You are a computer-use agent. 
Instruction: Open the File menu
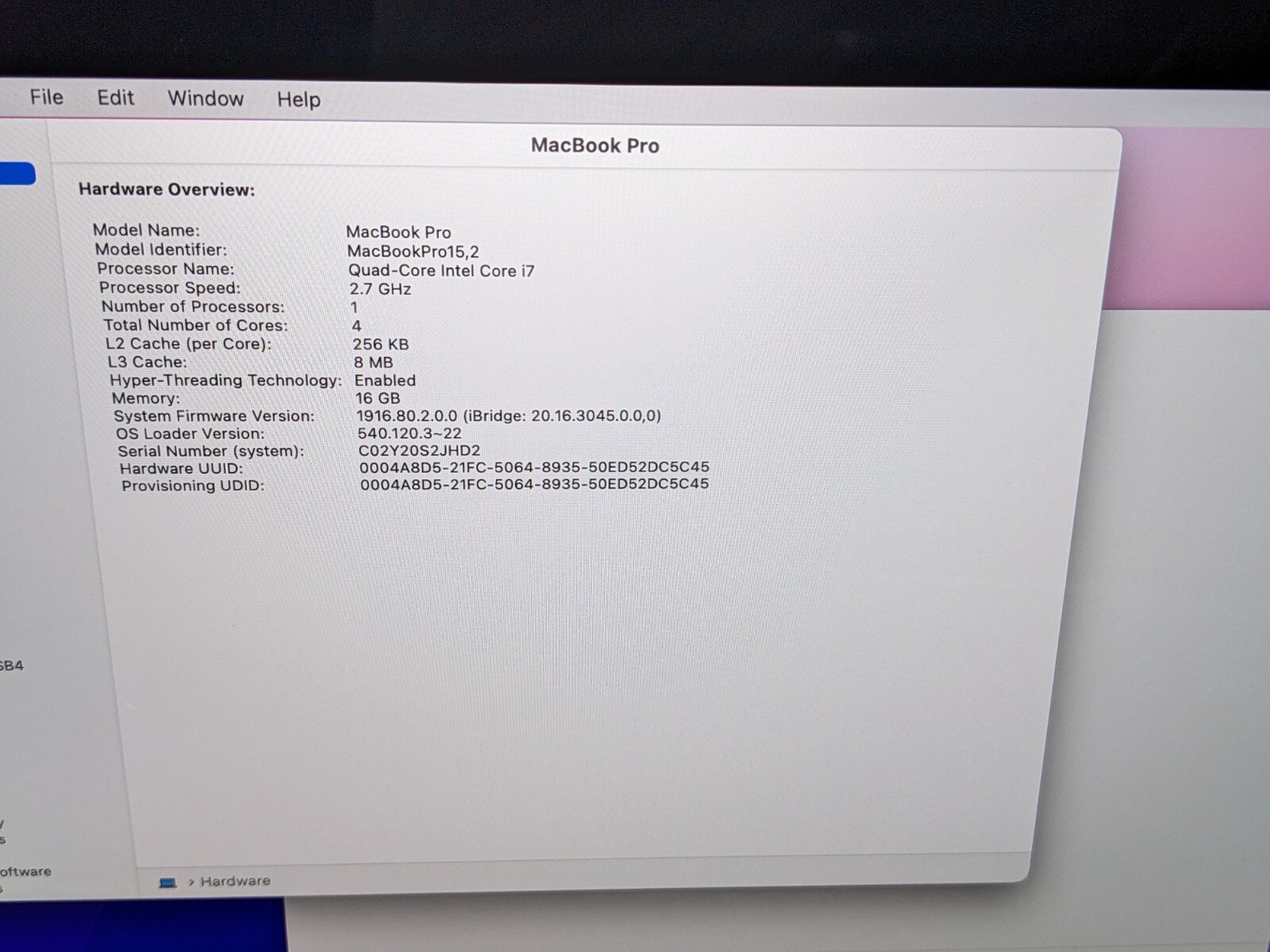[x=46, y=97]
